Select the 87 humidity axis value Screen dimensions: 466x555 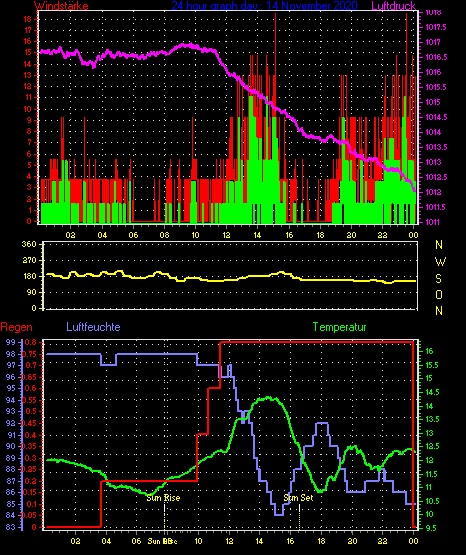(x=11, y=481)
